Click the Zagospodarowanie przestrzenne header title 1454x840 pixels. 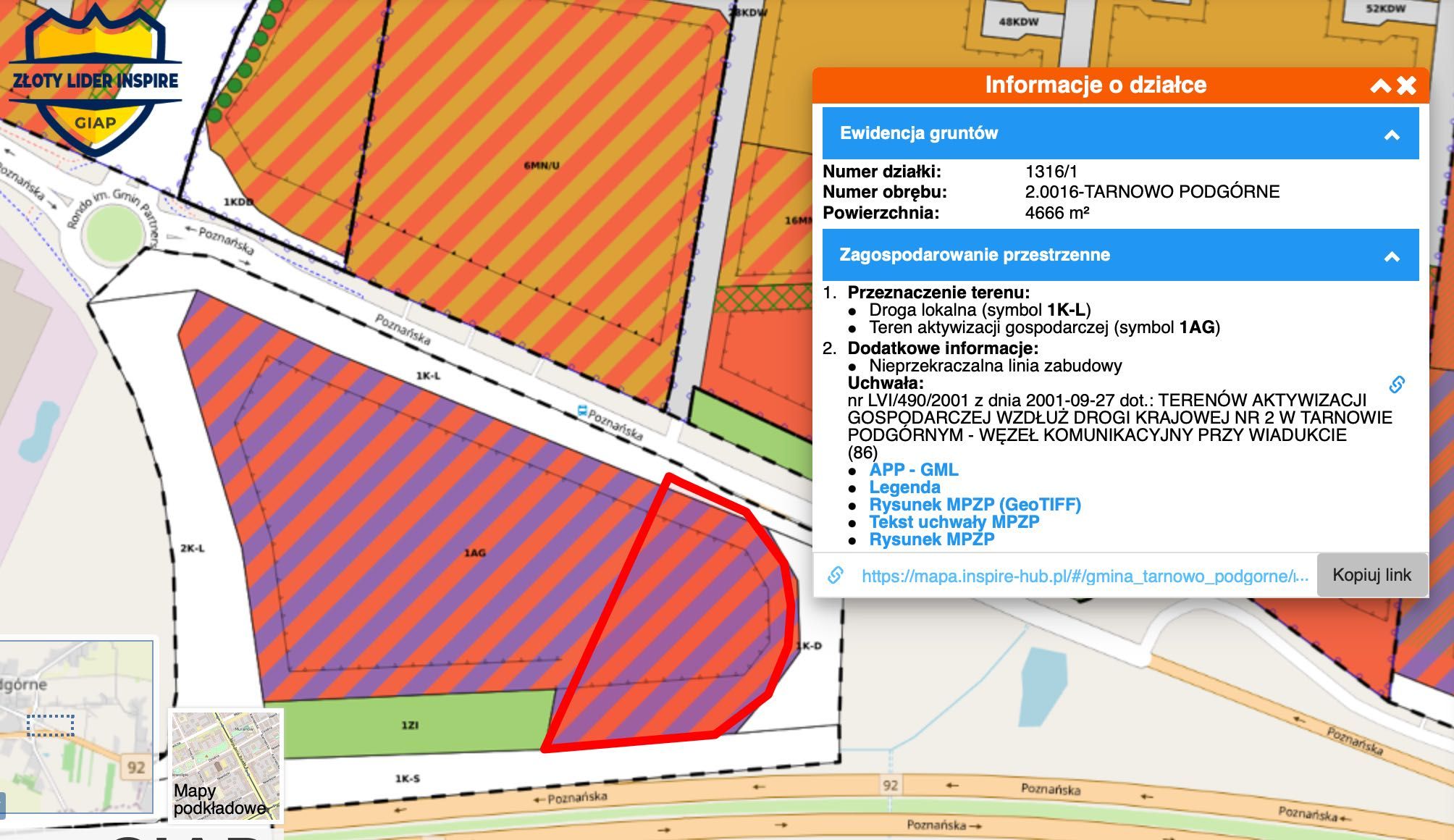click(x=975, y=255)
